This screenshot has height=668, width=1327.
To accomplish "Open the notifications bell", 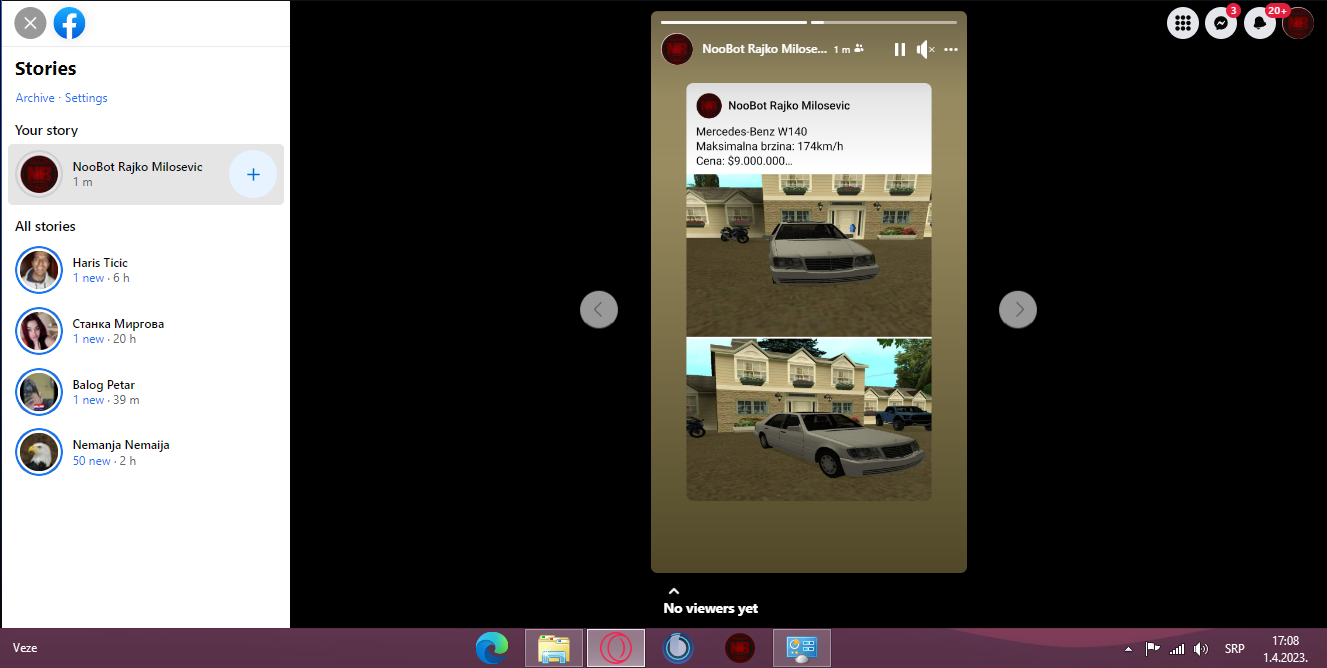I will [x=1259, y=23].
